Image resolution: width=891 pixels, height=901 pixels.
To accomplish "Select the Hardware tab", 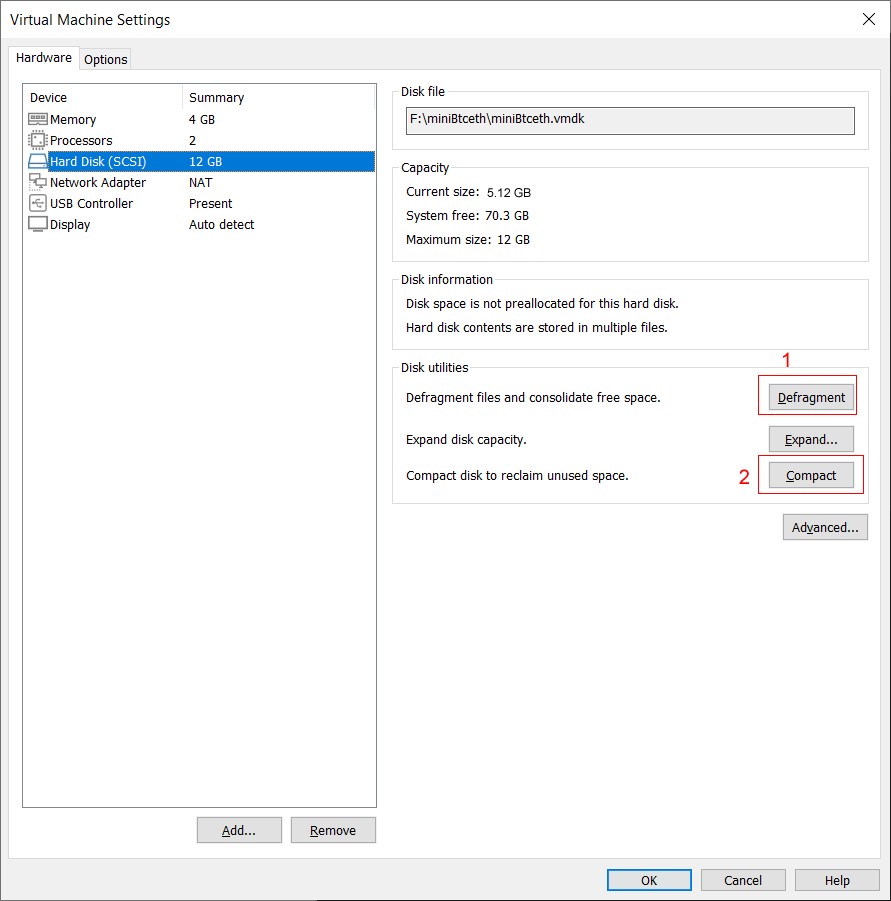I will [44, 58].
